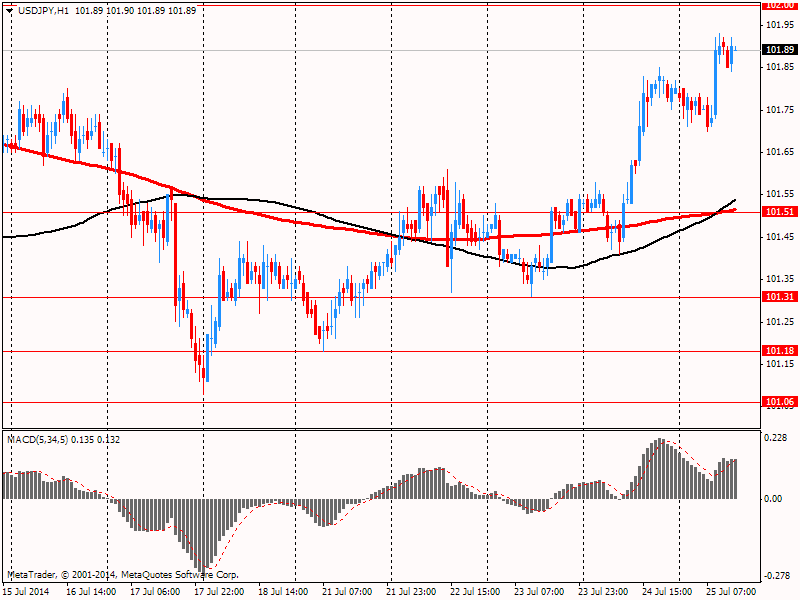Open the chart menu triangle beside USDJPY,H1

click(x=9, y=11)
